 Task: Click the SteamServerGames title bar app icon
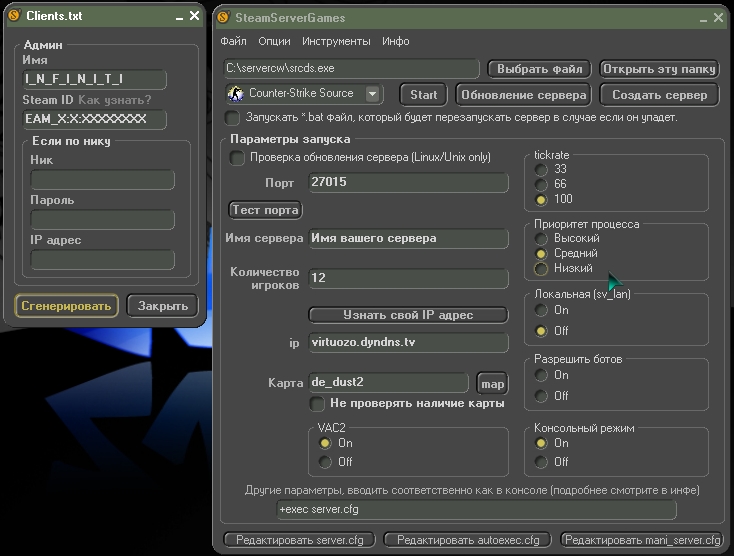[224, 17]
